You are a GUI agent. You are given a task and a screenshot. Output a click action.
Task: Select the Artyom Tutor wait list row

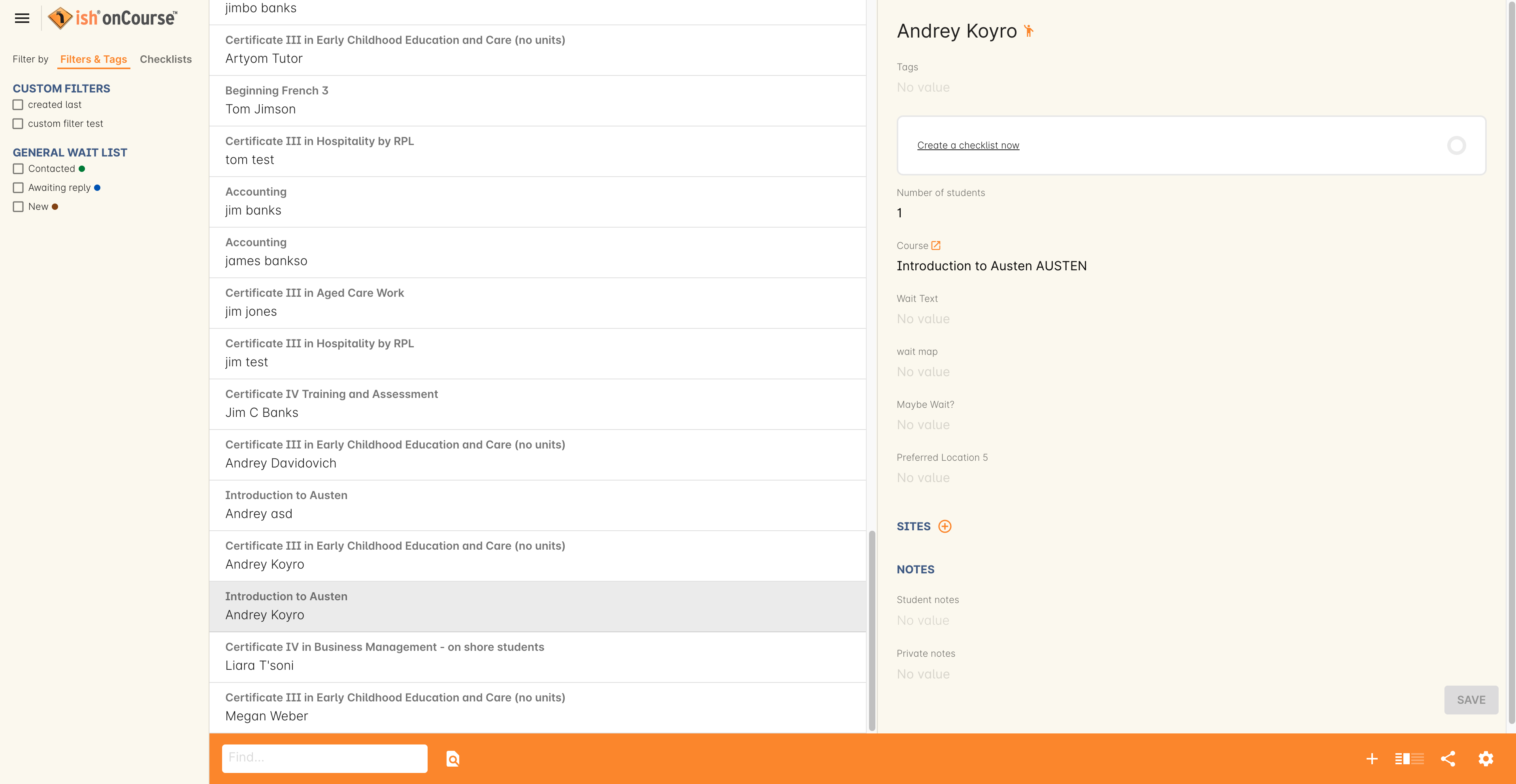[537, 50]
